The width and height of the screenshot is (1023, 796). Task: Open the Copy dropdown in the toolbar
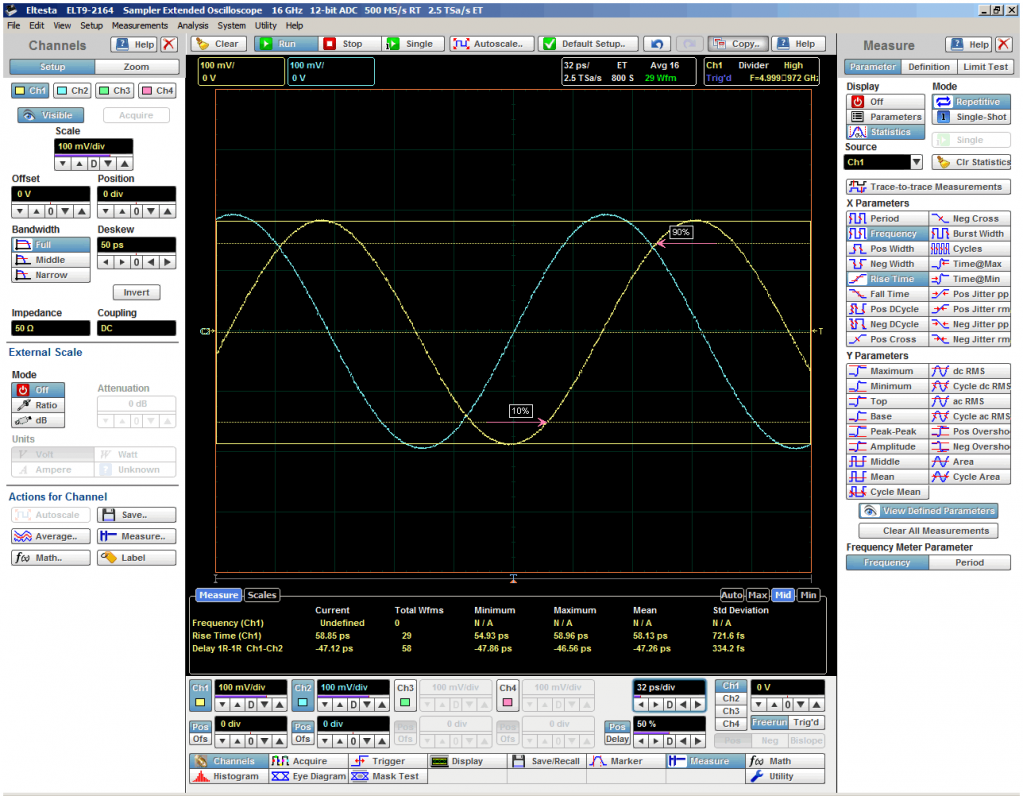[735, 44]
